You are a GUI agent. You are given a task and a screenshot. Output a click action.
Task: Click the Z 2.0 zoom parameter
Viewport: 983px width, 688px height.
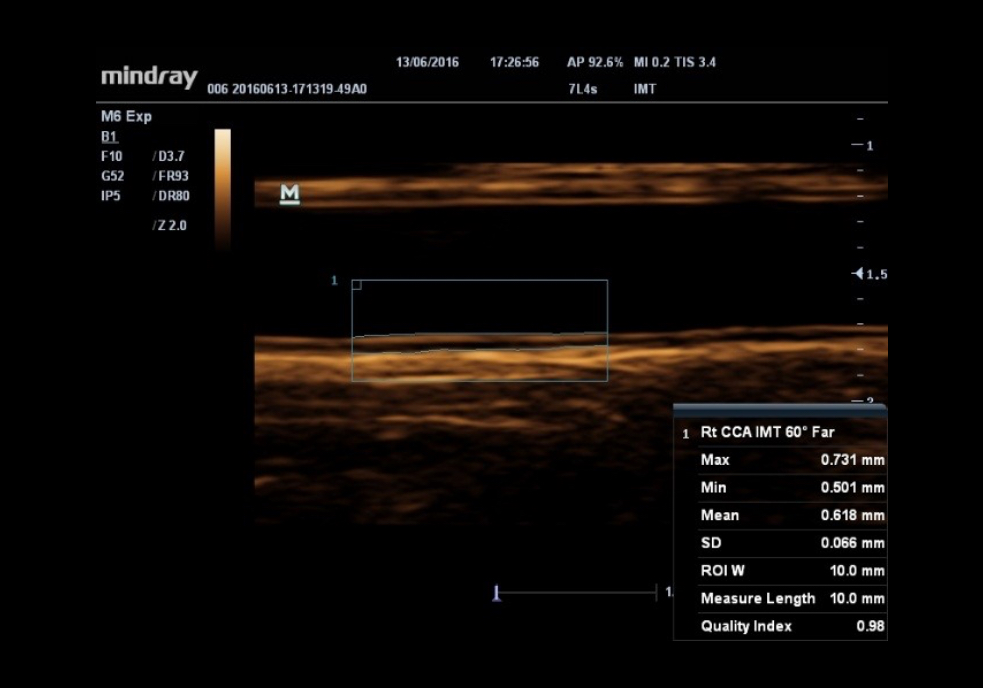click(x=169, y=226)
